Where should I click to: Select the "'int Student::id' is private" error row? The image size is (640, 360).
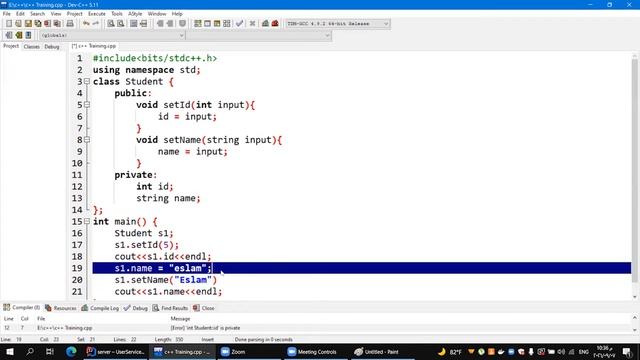[316, 328]
